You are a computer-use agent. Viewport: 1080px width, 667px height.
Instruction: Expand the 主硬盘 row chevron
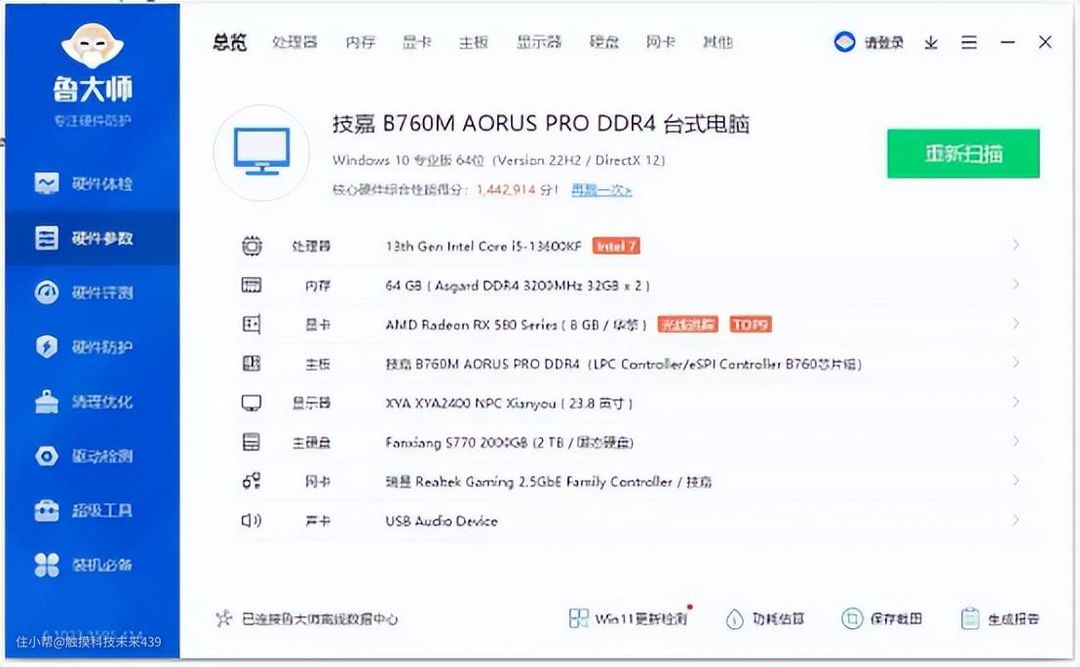(x=1015, y=441)
